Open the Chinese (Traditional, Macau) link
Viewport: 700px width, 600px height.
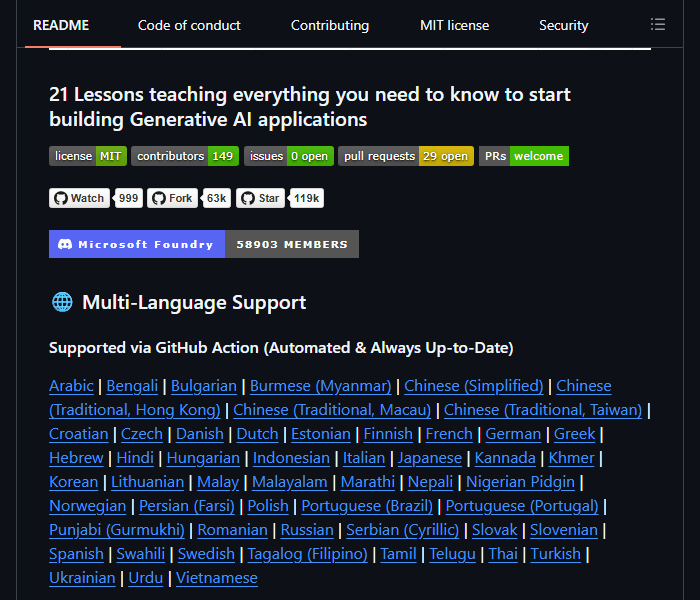332,410
